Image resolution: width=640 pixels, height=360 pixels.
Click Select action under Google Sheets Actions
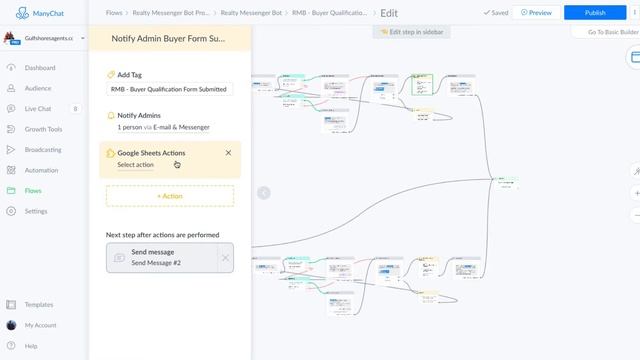[136, 164]
